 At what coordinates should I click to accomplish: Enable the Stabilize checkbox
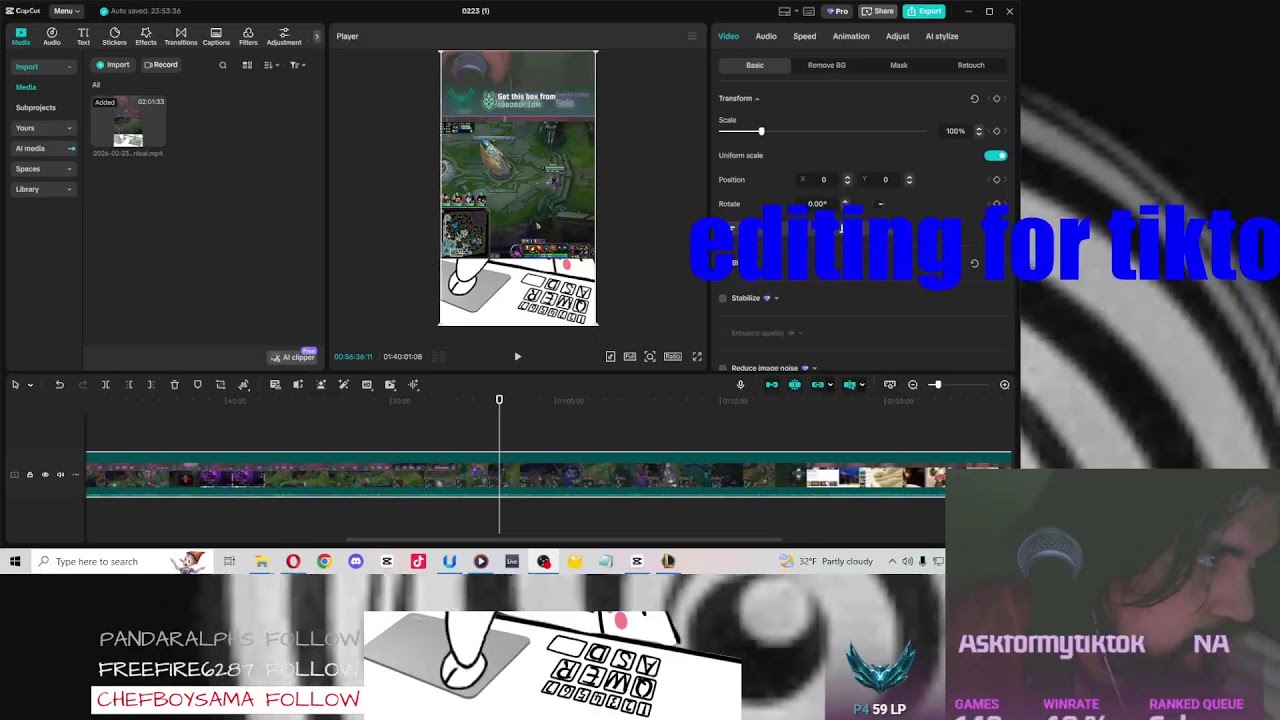coord(723,298)
